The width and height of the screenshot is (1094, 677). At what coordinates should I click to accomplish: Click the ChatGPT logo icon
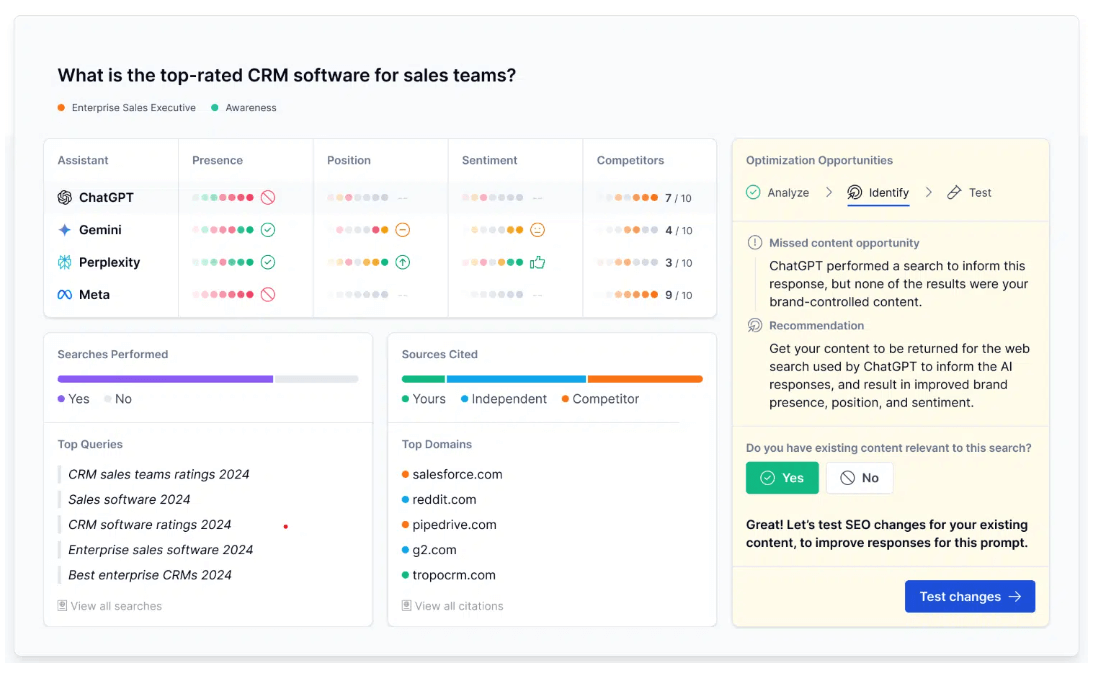point(65,198)
